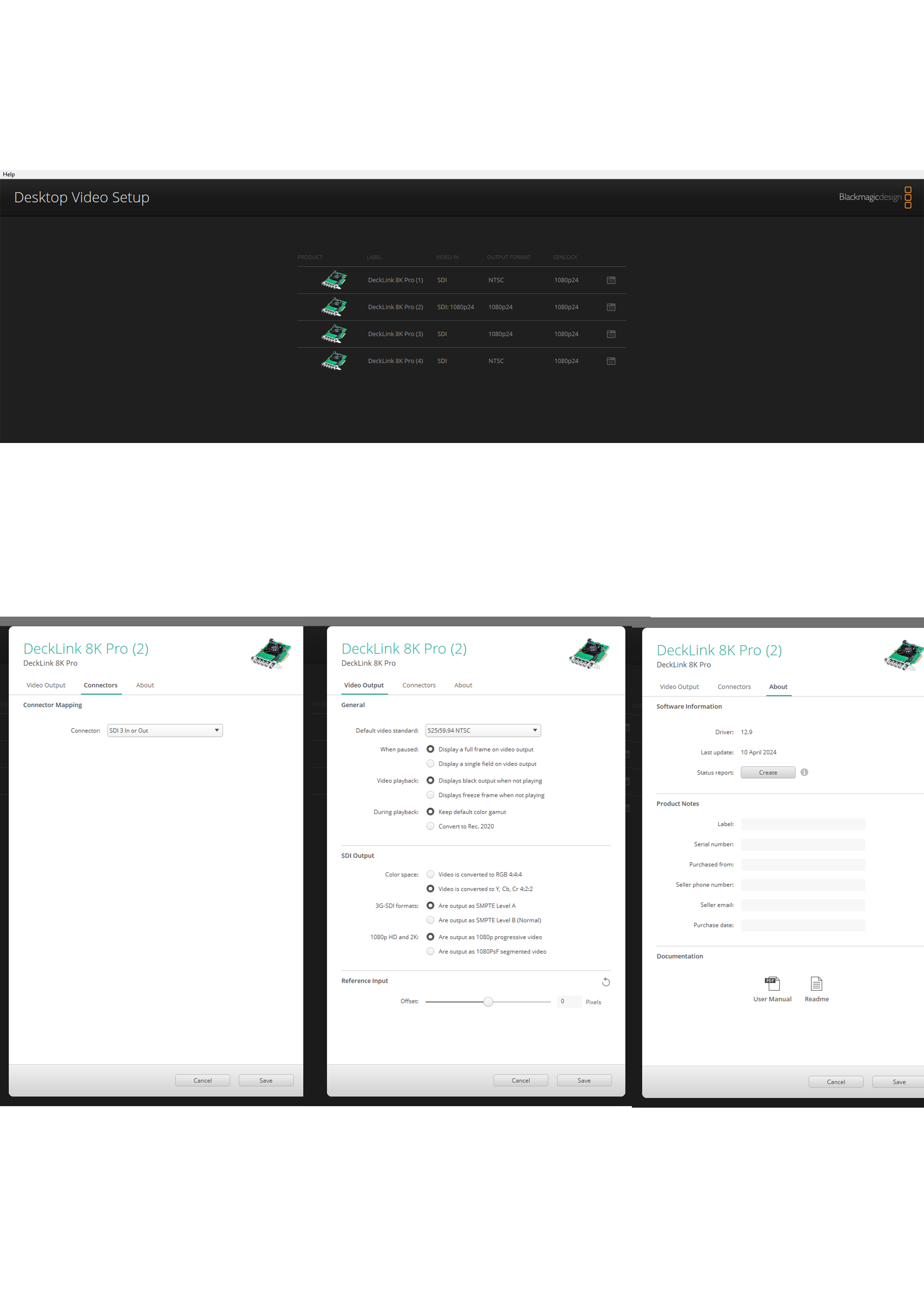Select 1080p progressive video output
Image resolution: width=924 pixels, height=1307 pixels.
click(430, 937)
